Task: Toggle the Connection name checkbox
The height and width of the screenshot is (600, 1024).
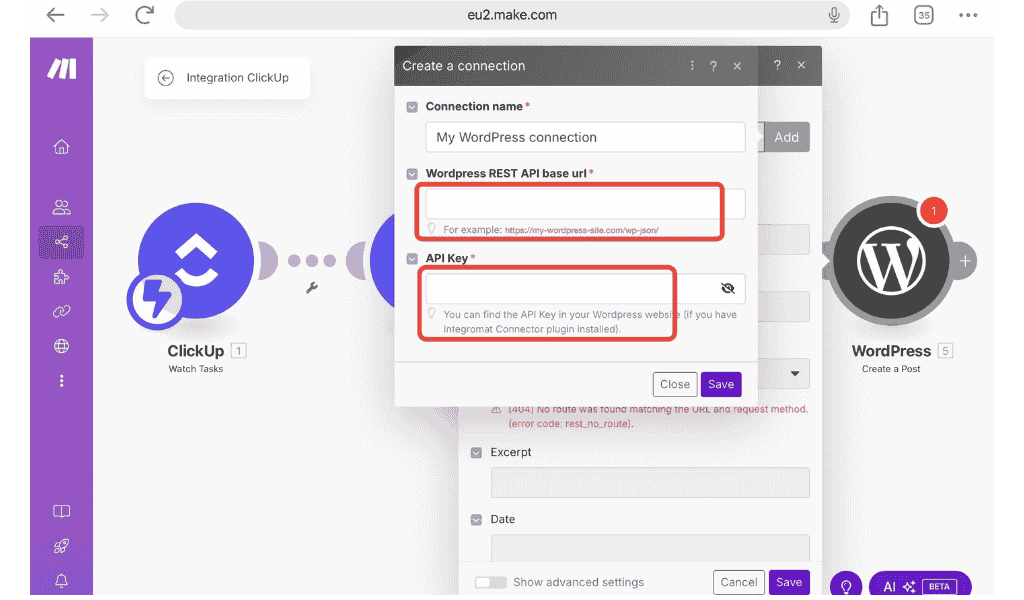Action: pos(412,107)
